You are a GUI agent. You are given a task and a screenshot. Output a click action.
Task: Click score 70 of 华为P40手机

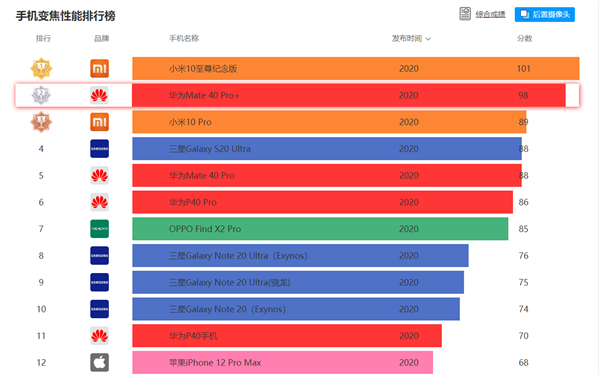point(523,336)
